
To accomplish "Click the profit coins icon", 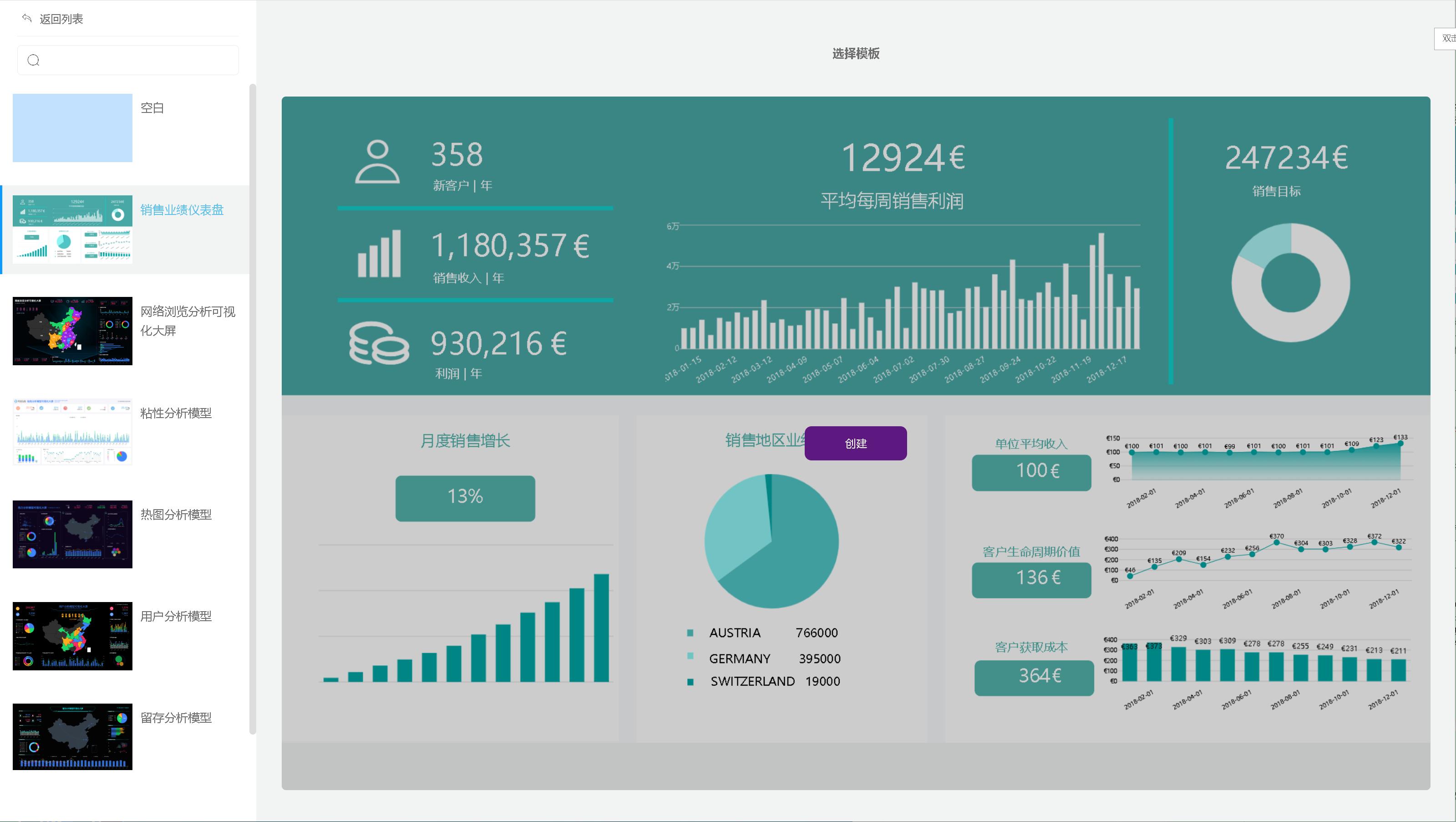I will pyautogui.click(x=379, y=343).
